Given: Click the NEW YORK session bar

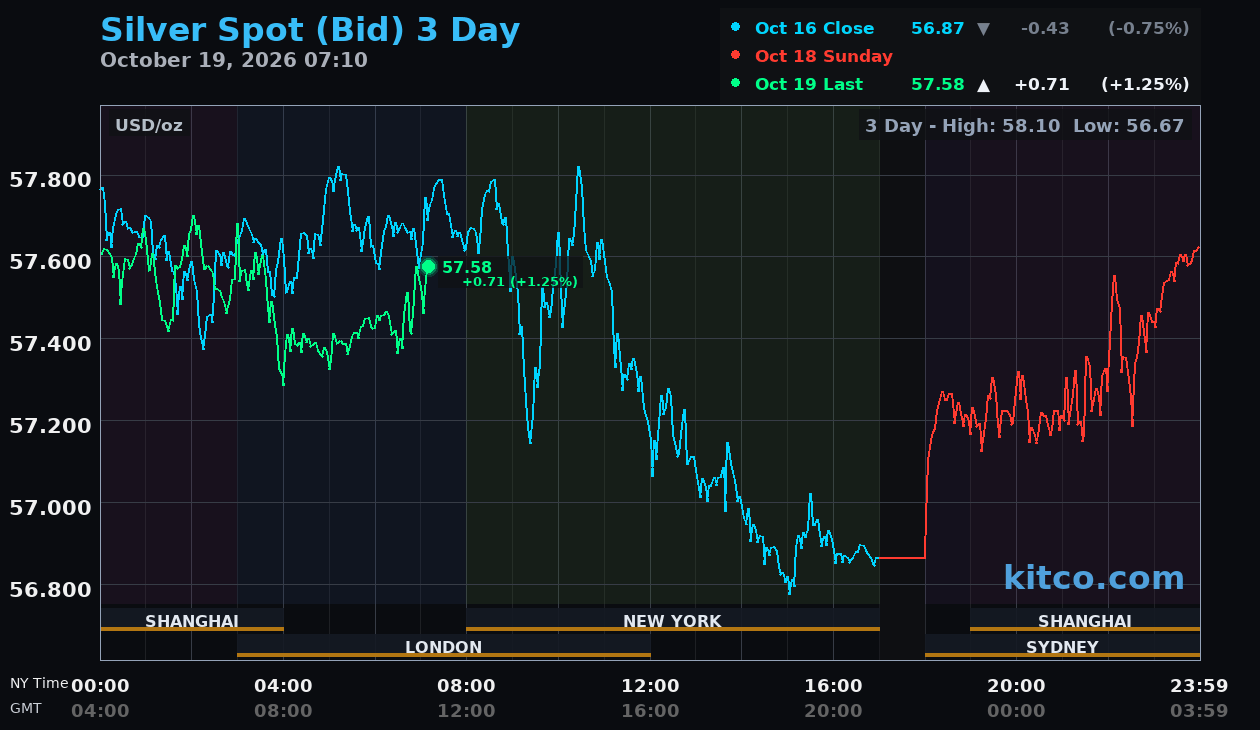Looking at the screenshot, I should click(x=673, y=620).
